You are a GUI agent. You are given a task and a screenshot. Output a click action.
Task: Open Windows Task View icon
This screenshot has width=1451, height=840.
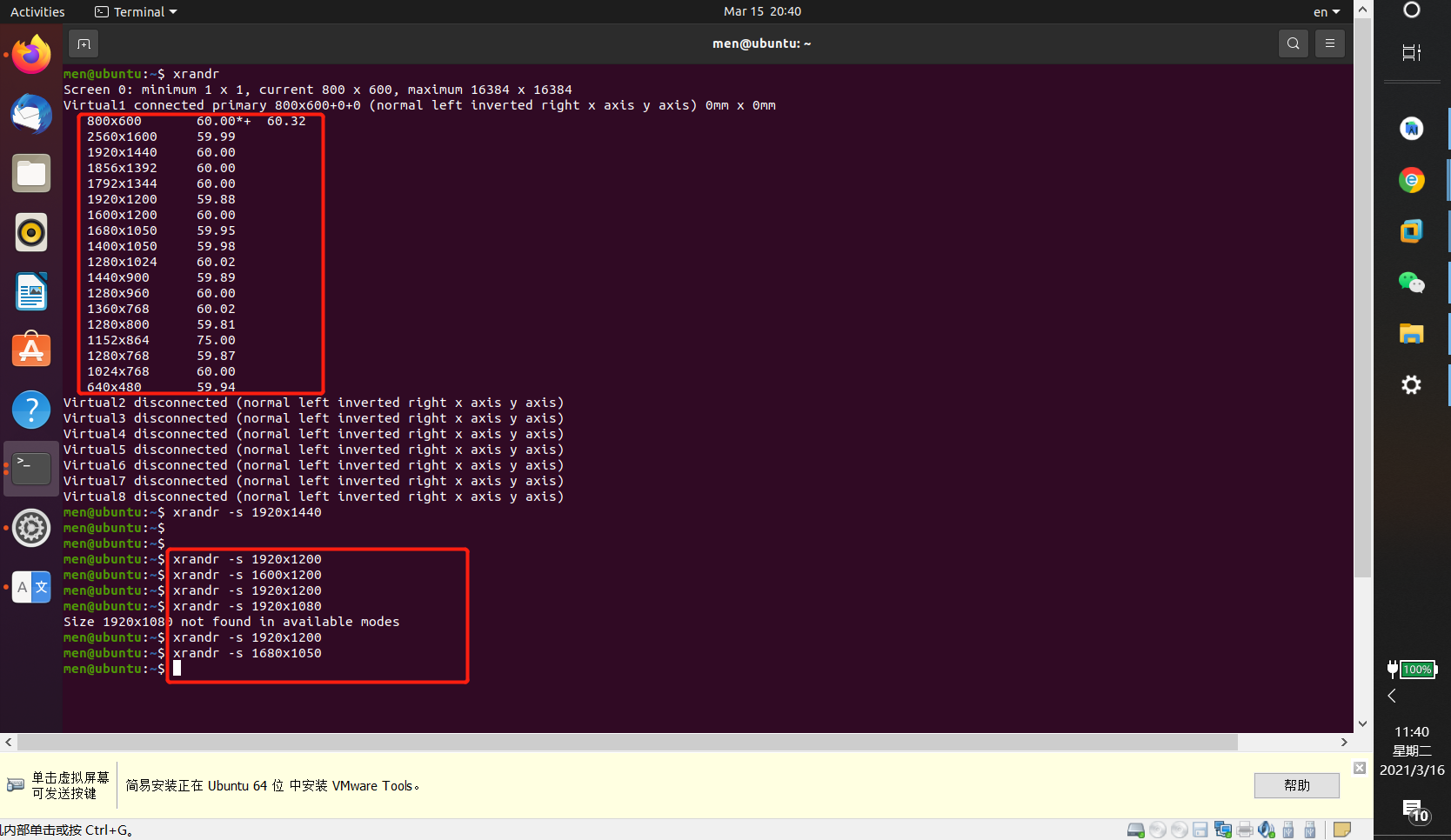[x=1412, y=52]
